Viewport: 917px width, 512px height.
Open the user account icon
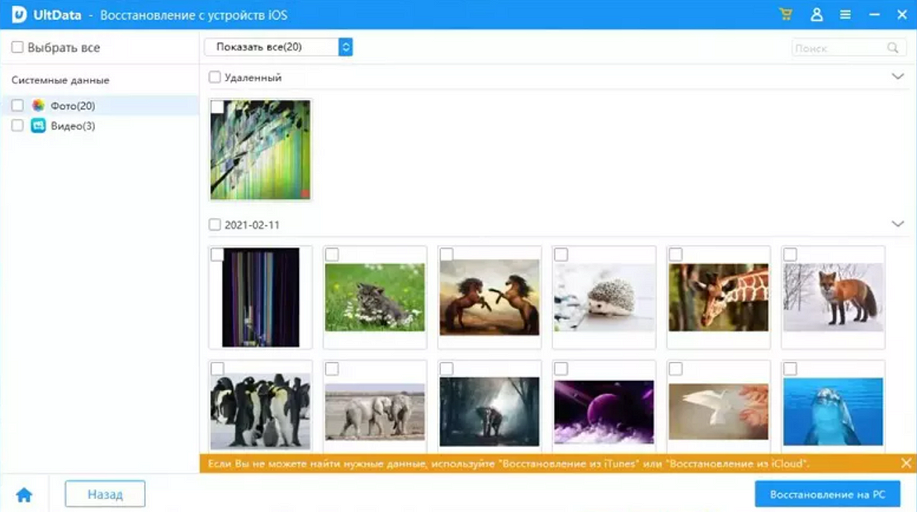coord(817,15)
